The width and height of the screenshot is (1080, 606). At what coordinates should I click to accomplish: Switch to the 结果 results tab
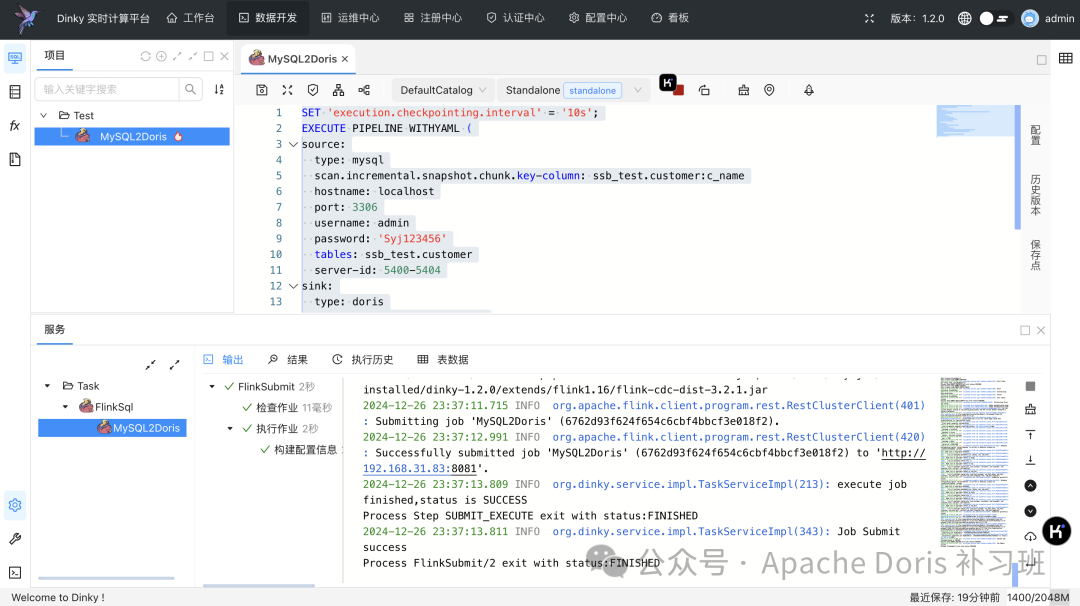(288, 359)
